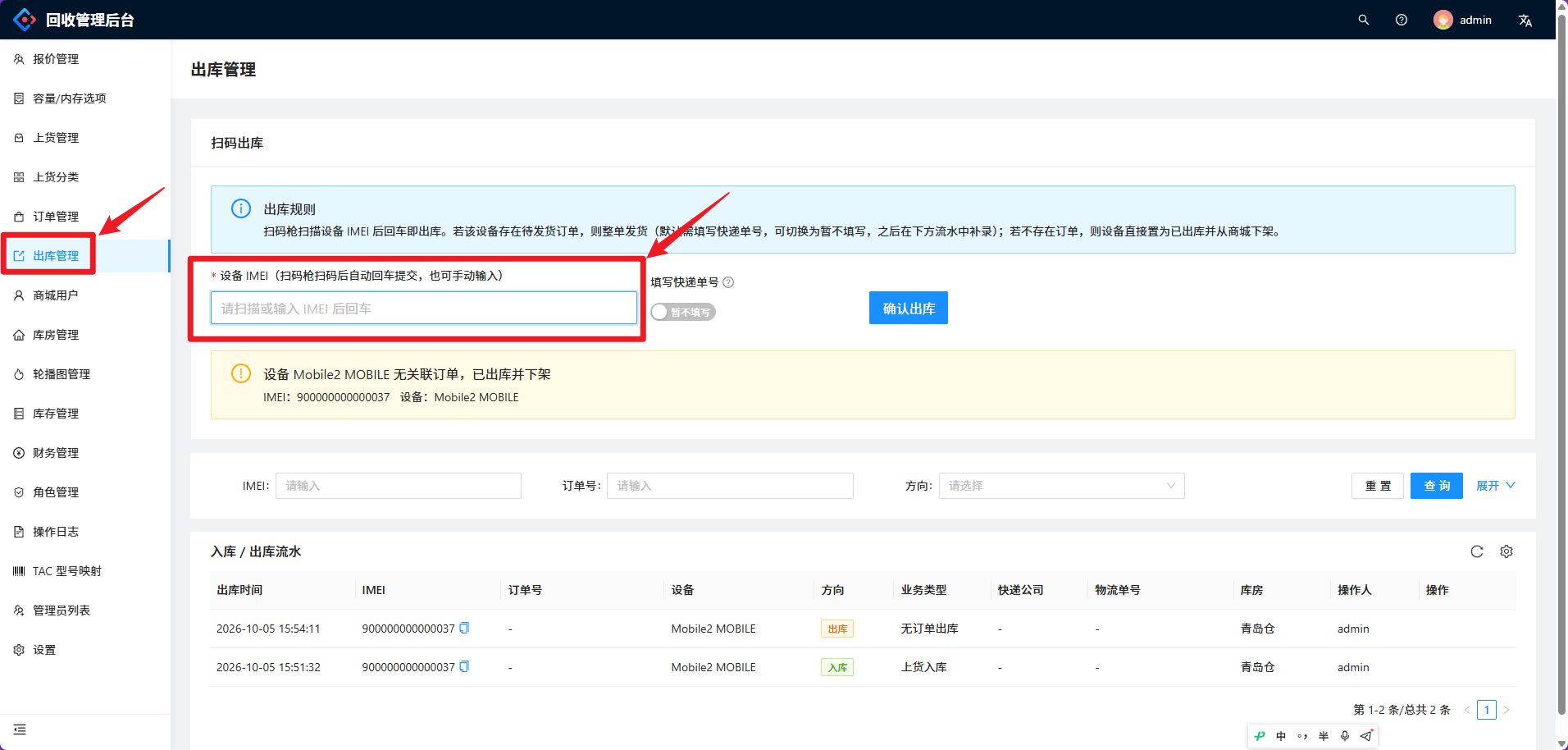
Task: Open the 方向 select dropdown
Action: coord(1061,486)
